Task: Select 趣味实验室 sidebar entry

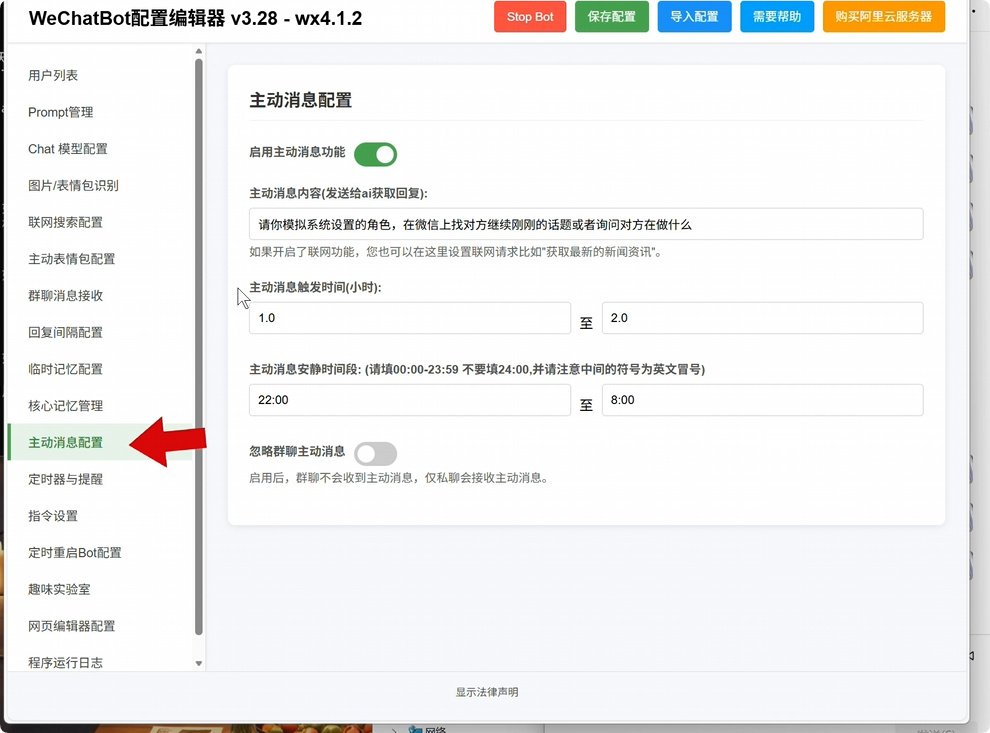Action: click(x=101, y=589)
